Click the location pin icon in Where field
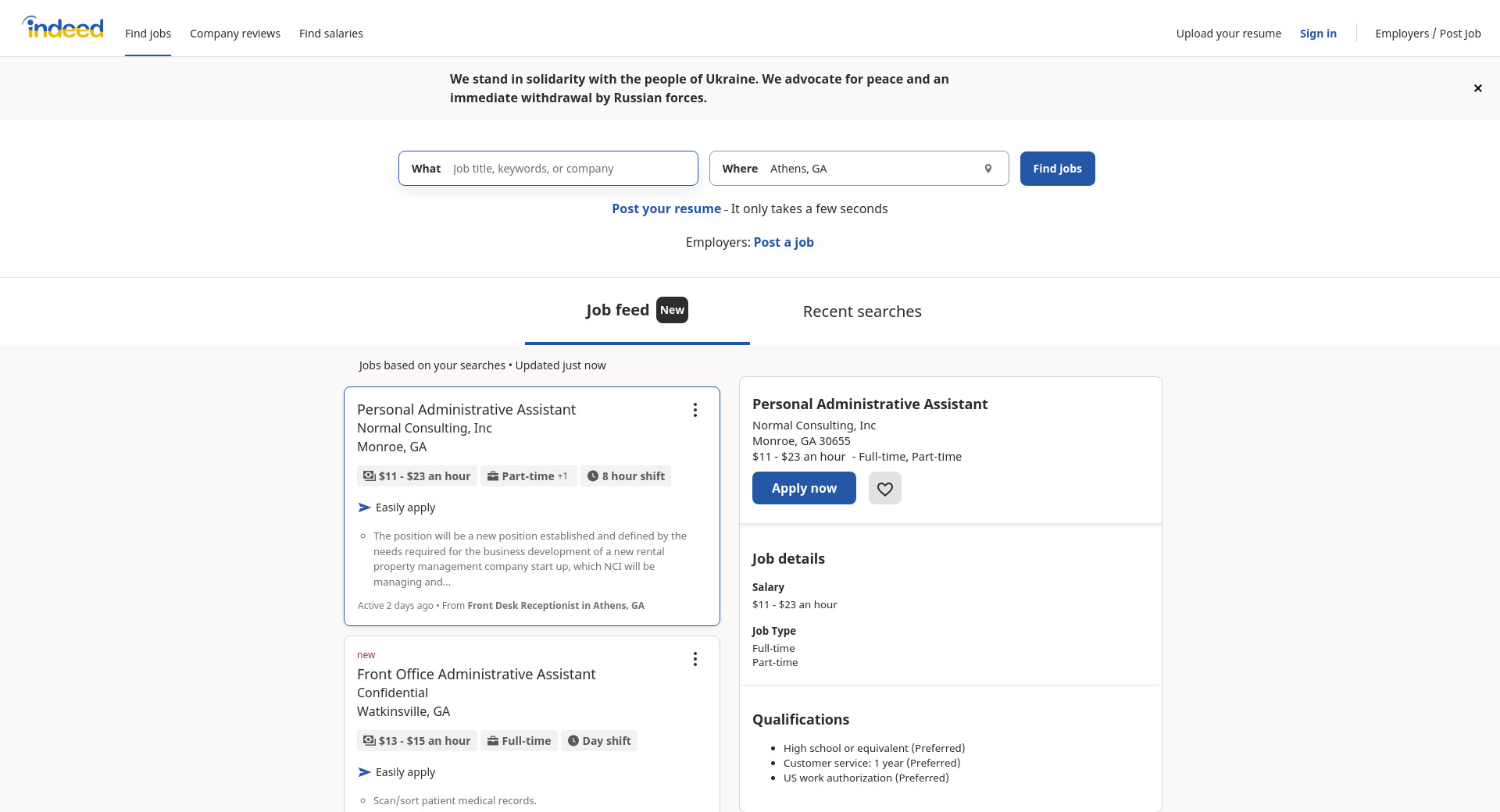1500x812 pixels. [x=987, y=169]
